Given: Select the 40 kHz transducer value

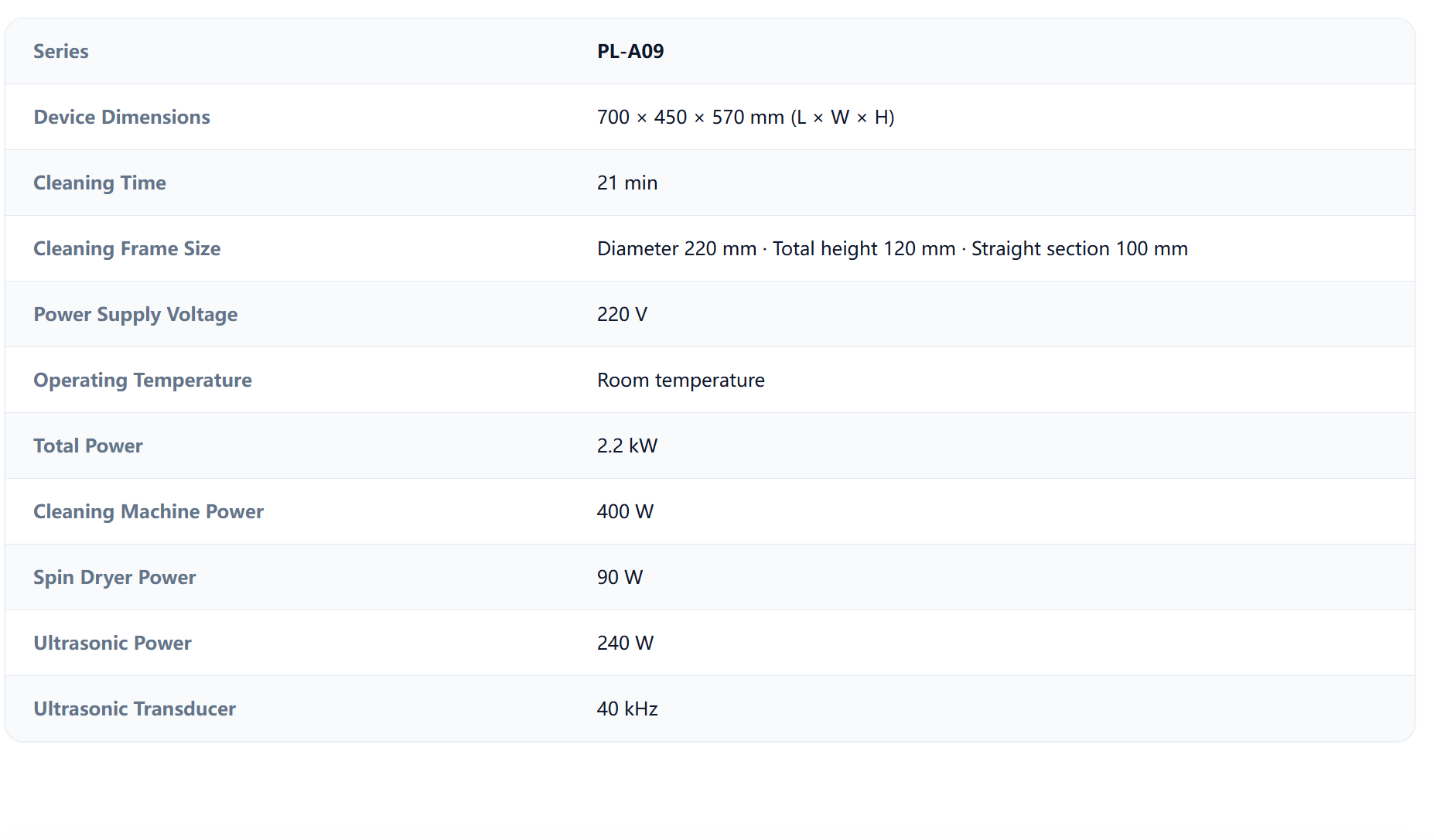Looking at the screenshot, I should (x=627, y=709).
